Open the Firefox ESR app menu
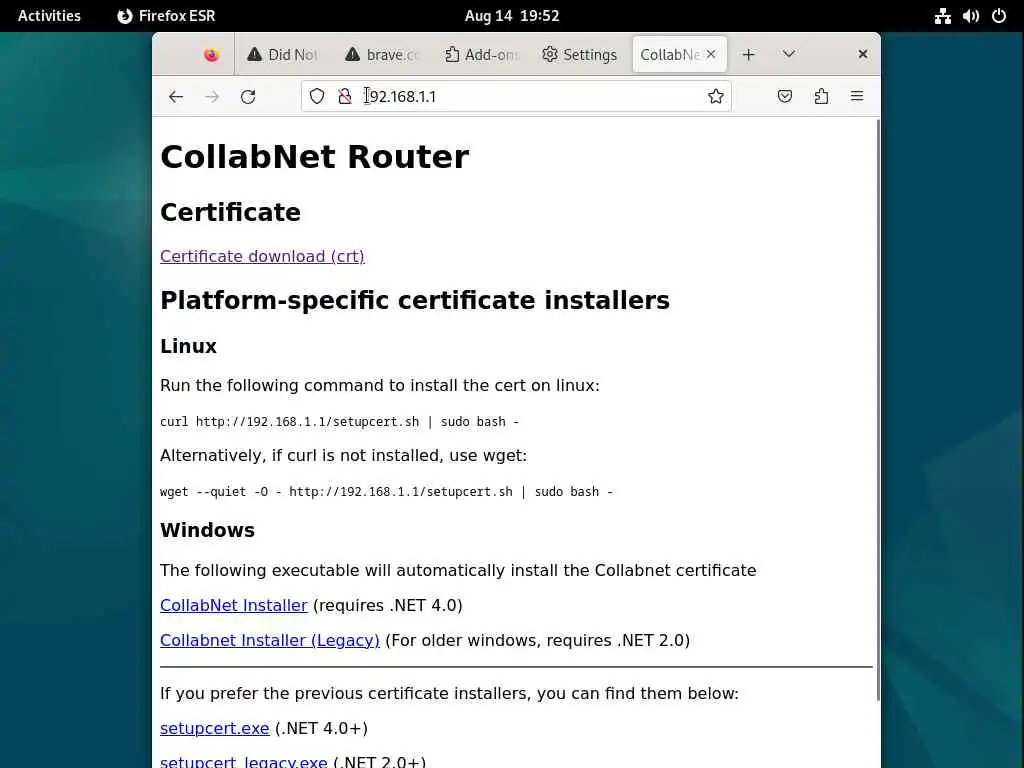 click(x=167, y=16)
